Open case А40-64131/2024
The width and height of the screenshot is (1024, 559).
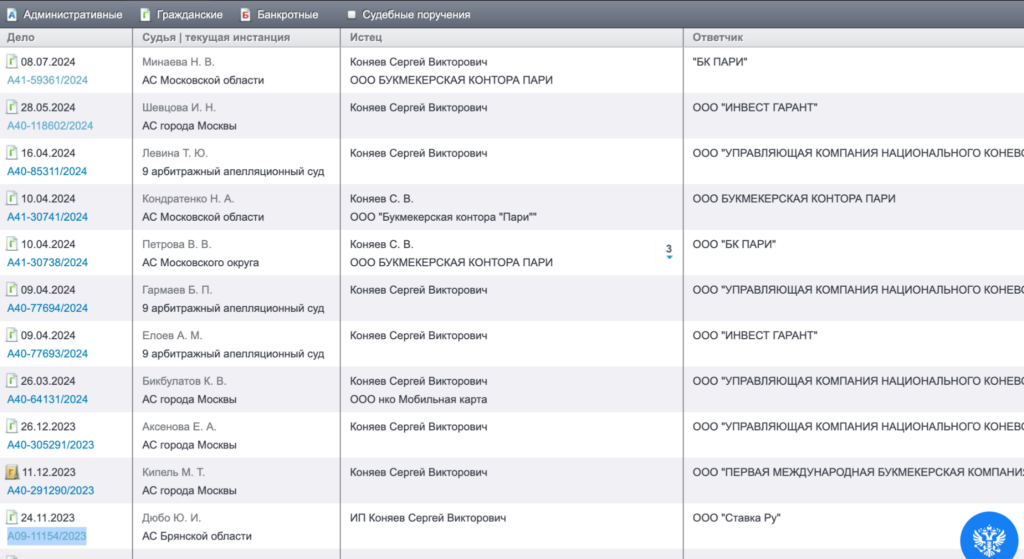(x=47, y=400)
